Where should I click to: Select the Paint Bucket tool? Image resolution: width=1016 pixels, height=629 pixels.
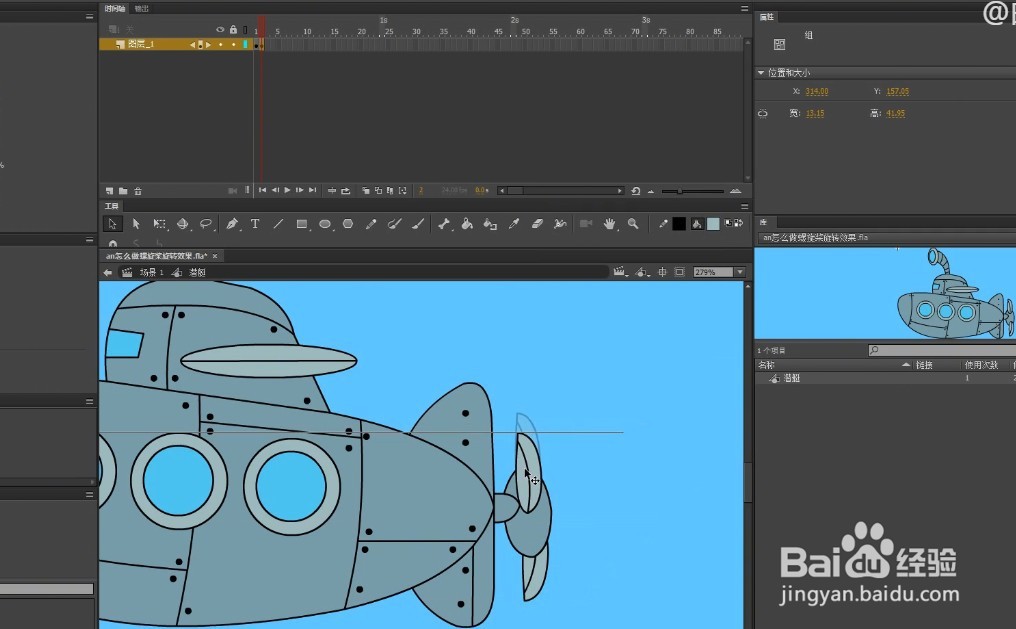[x=467, y=223]
